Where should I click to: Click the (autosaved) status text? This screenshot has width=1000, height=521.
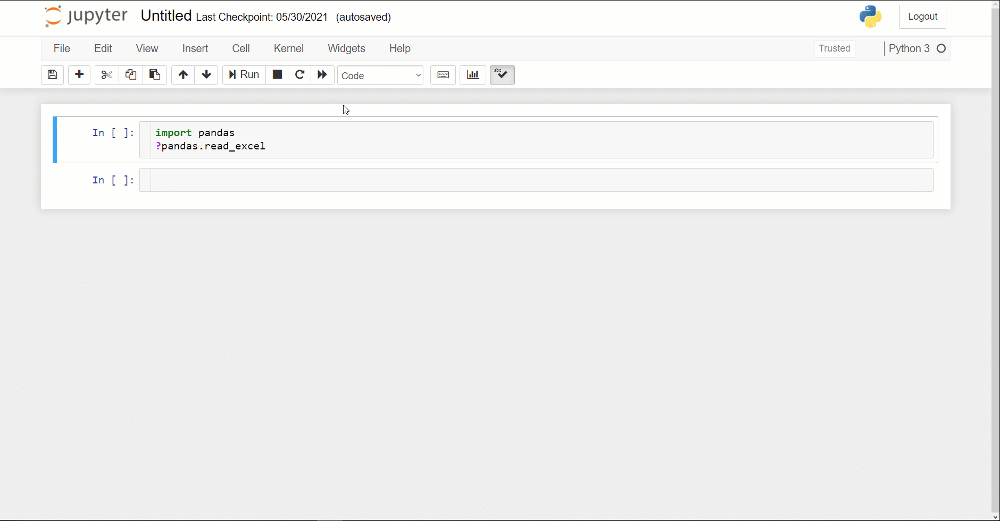pos(364,17)
